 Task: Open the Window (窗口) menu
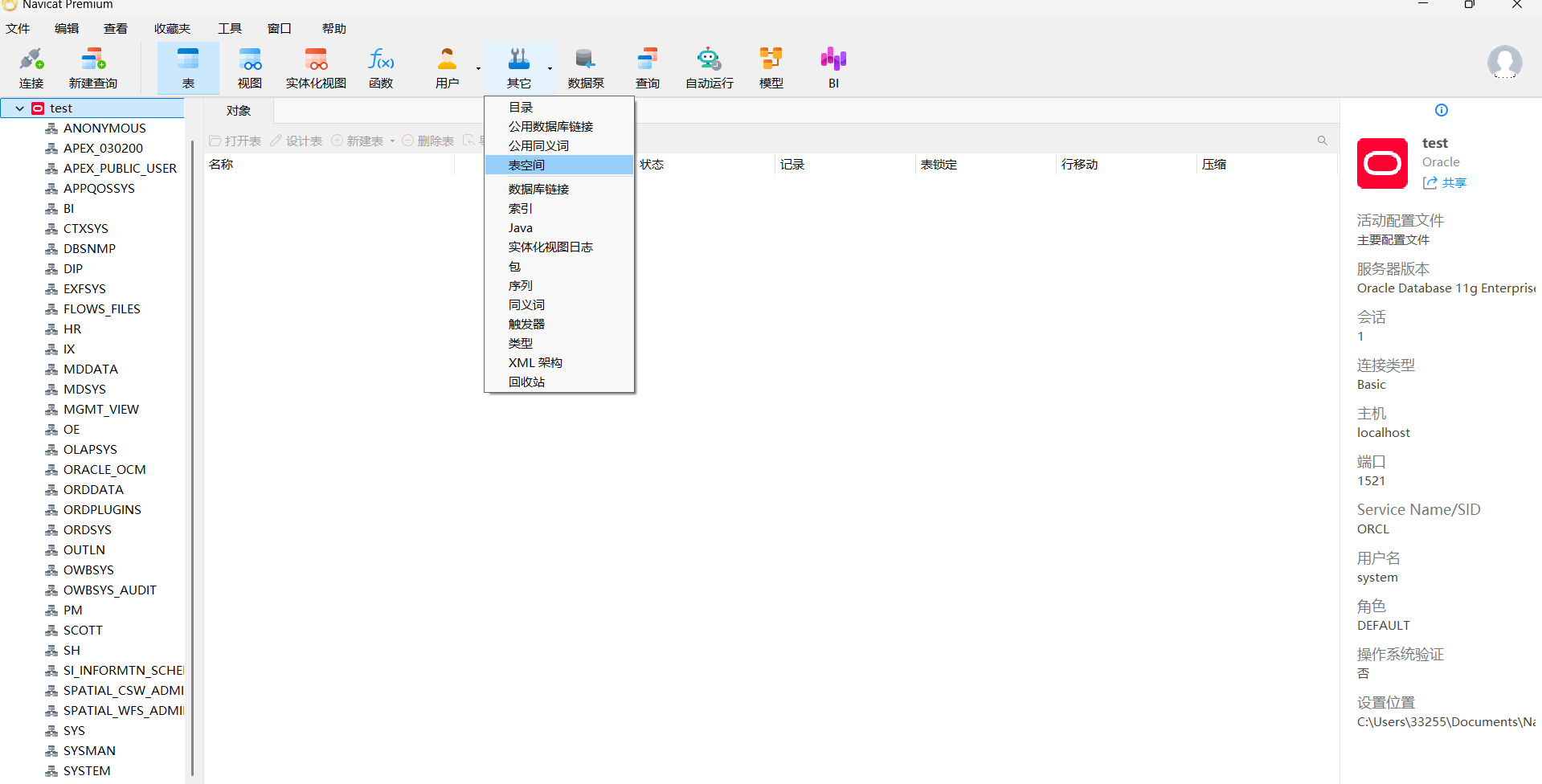click(280, 29)
